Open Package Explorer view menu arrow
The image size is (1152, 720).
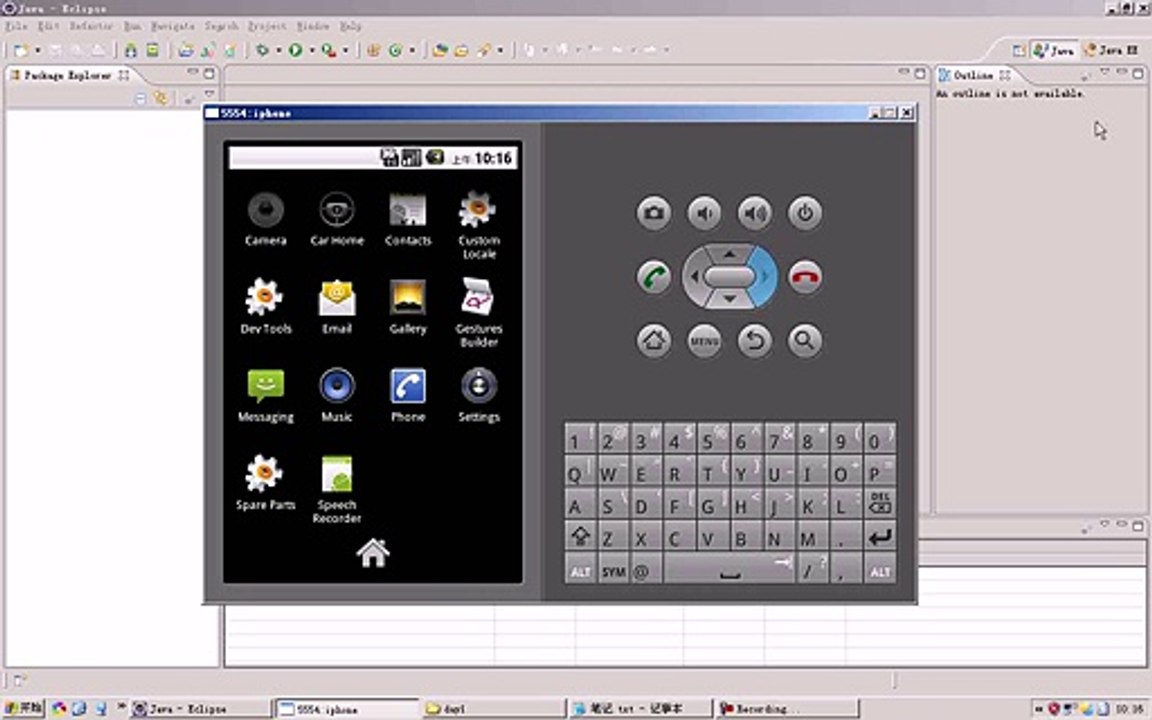209,95
